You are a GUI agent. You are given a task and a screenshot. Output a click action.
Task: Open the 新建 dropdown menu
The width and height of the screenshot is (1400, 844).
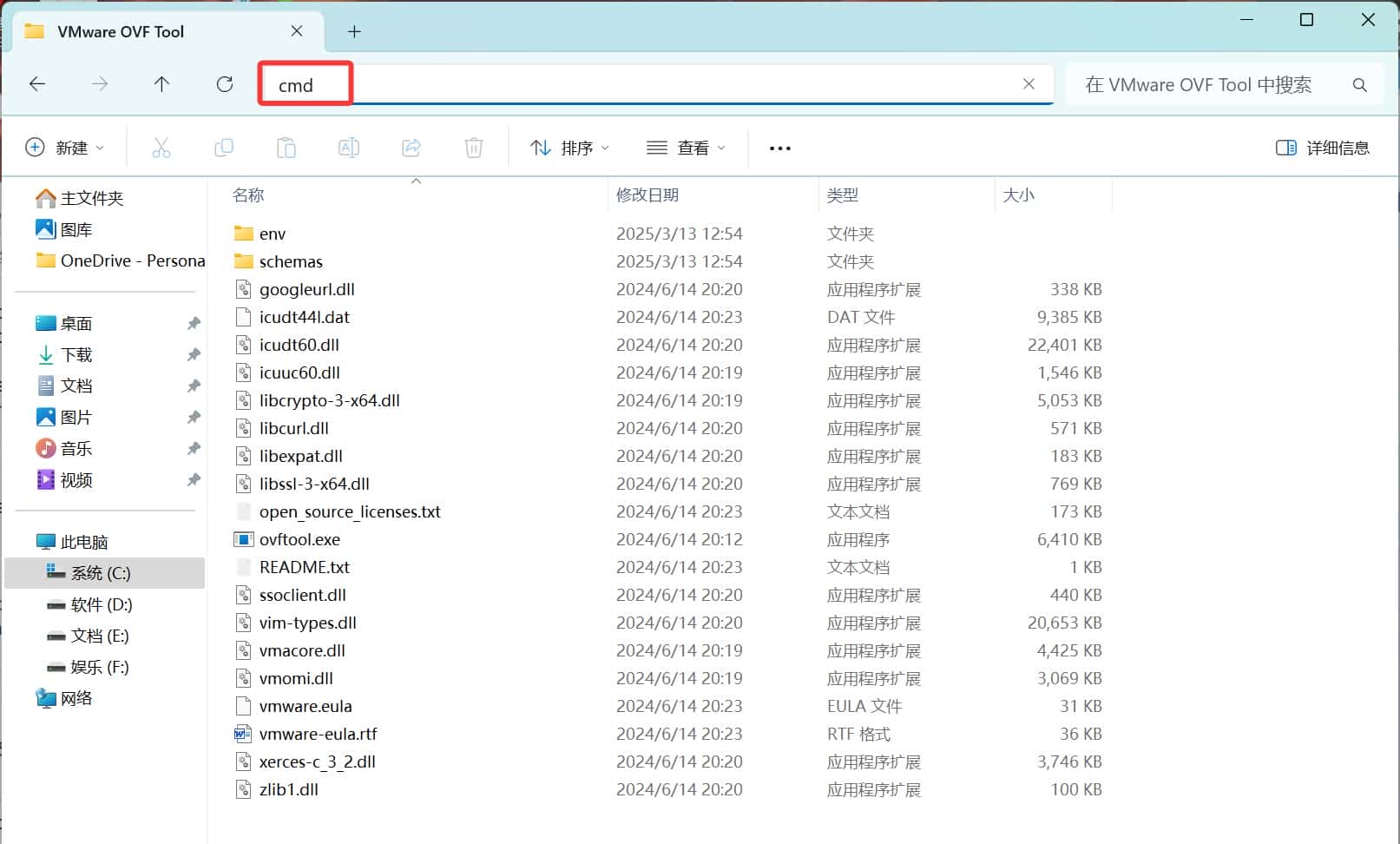tap(65, 148)
